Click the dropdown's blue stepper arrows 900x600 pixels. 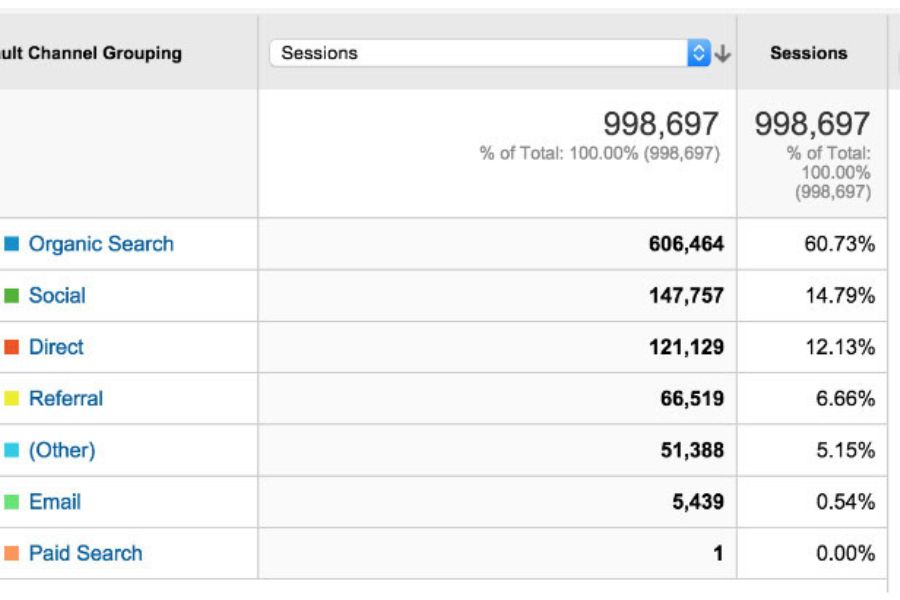pos(699,53)
